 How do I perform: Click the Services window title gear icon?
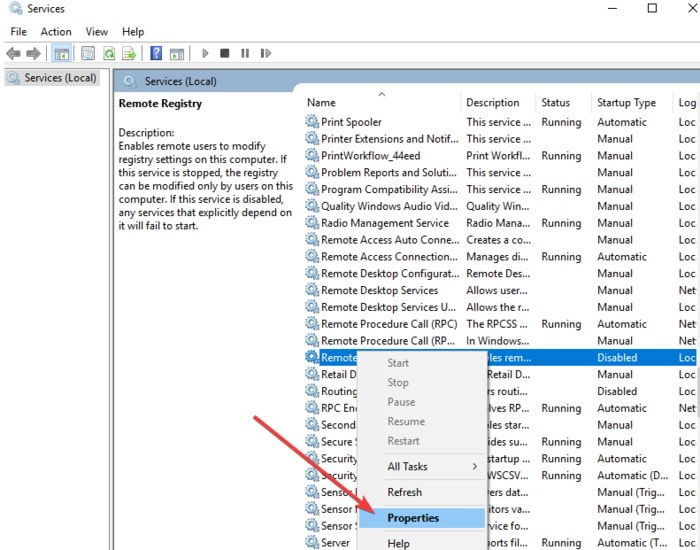click(x=15, y=8)
